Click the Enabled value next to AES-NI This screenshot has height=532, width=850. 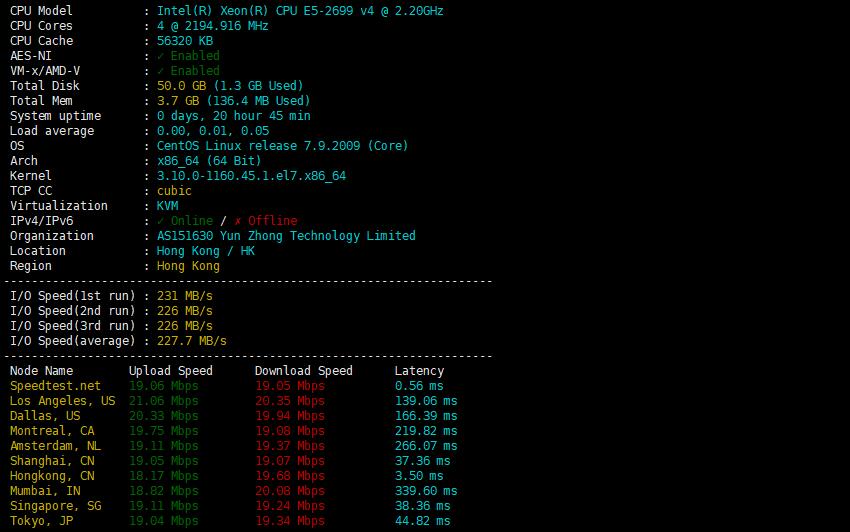pyautogui.click(x=188, y=56)
